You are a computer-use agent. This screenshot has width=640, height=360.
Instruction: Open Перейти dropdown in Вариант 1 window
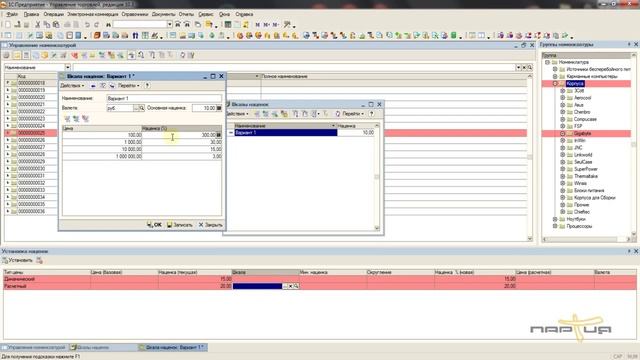tap(129, 86)
